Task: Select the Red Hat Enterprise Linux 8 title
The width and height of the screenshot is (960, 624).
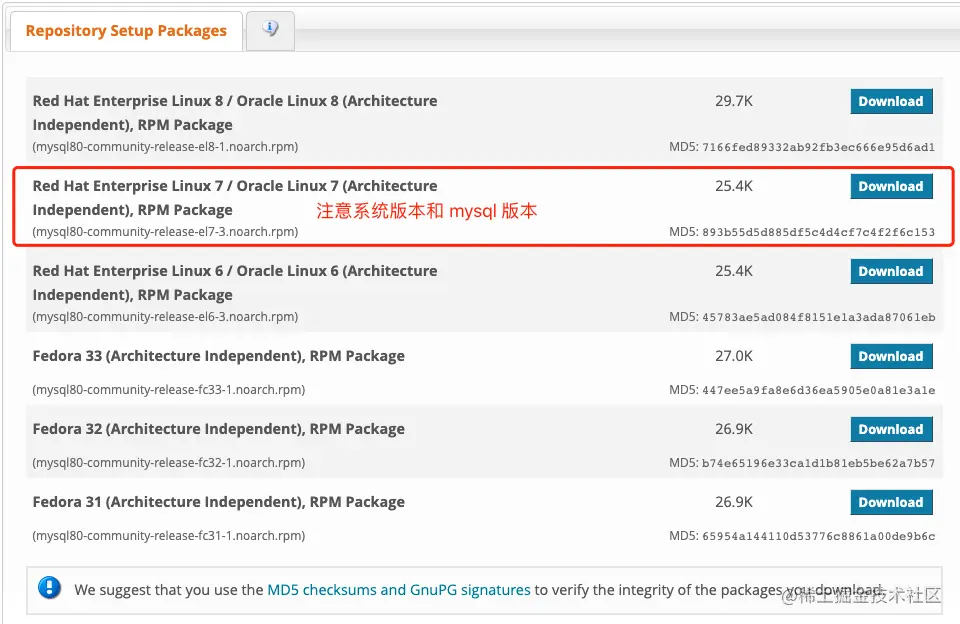Action: pyautogui.click(x=234, y=113)
